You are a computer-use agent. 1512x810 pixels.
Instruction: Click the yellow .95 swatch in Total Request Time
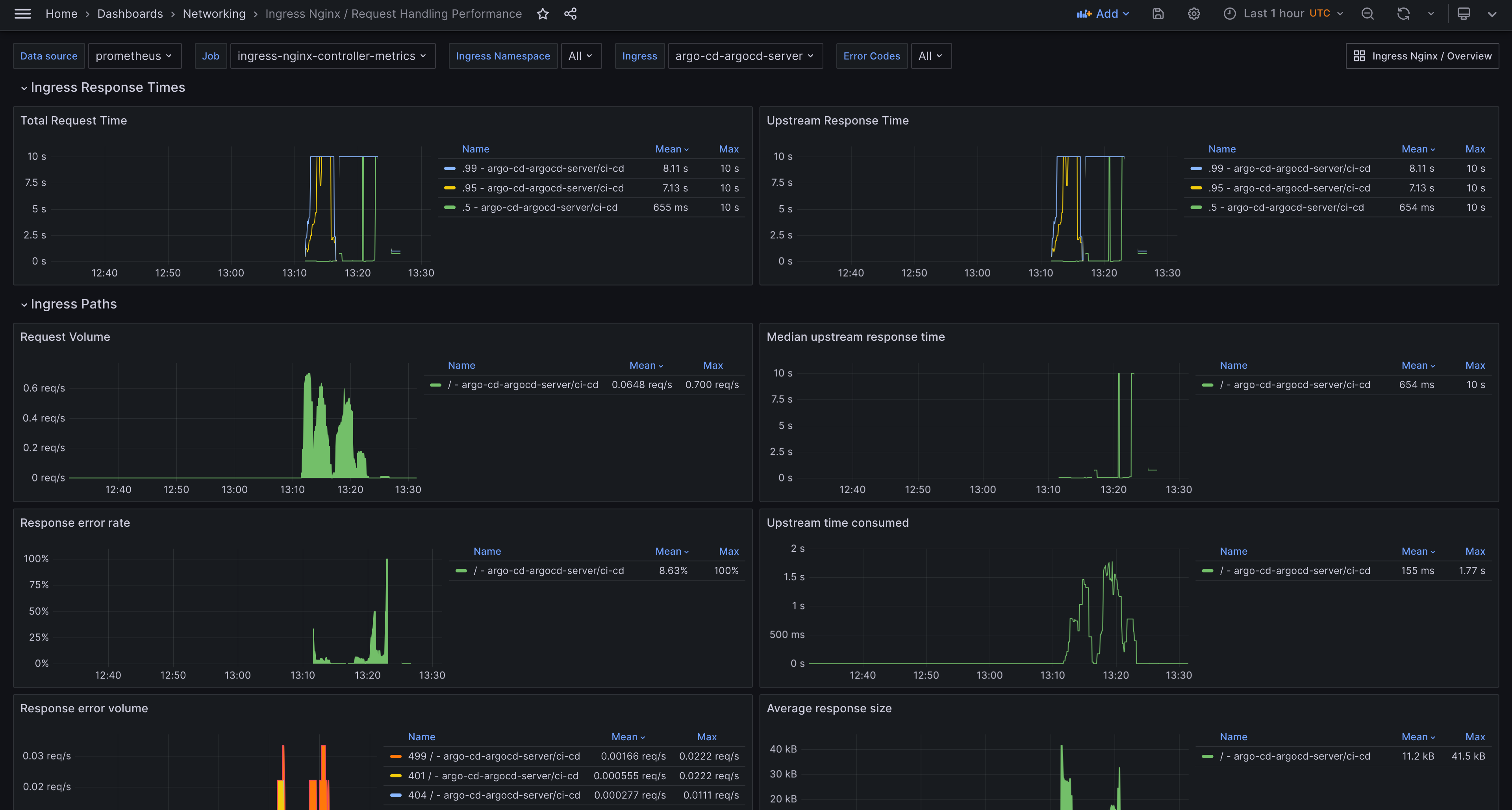(x=450, y=188)
